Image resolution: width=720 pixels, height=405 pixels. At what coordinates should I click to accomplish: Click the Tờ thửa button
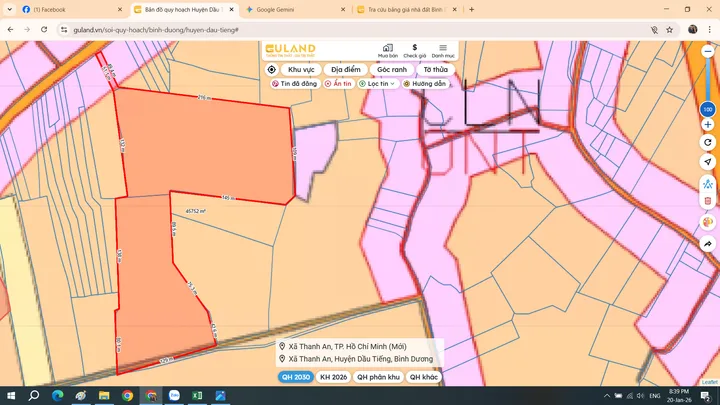(x=435, y=70)
